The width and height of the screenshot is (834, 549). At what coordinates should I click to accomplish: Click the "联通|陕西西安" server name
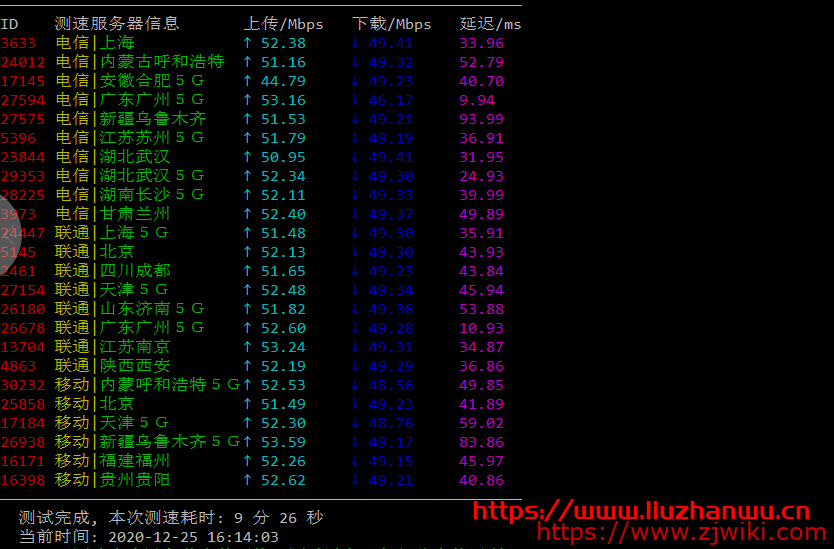coord(113,365)
